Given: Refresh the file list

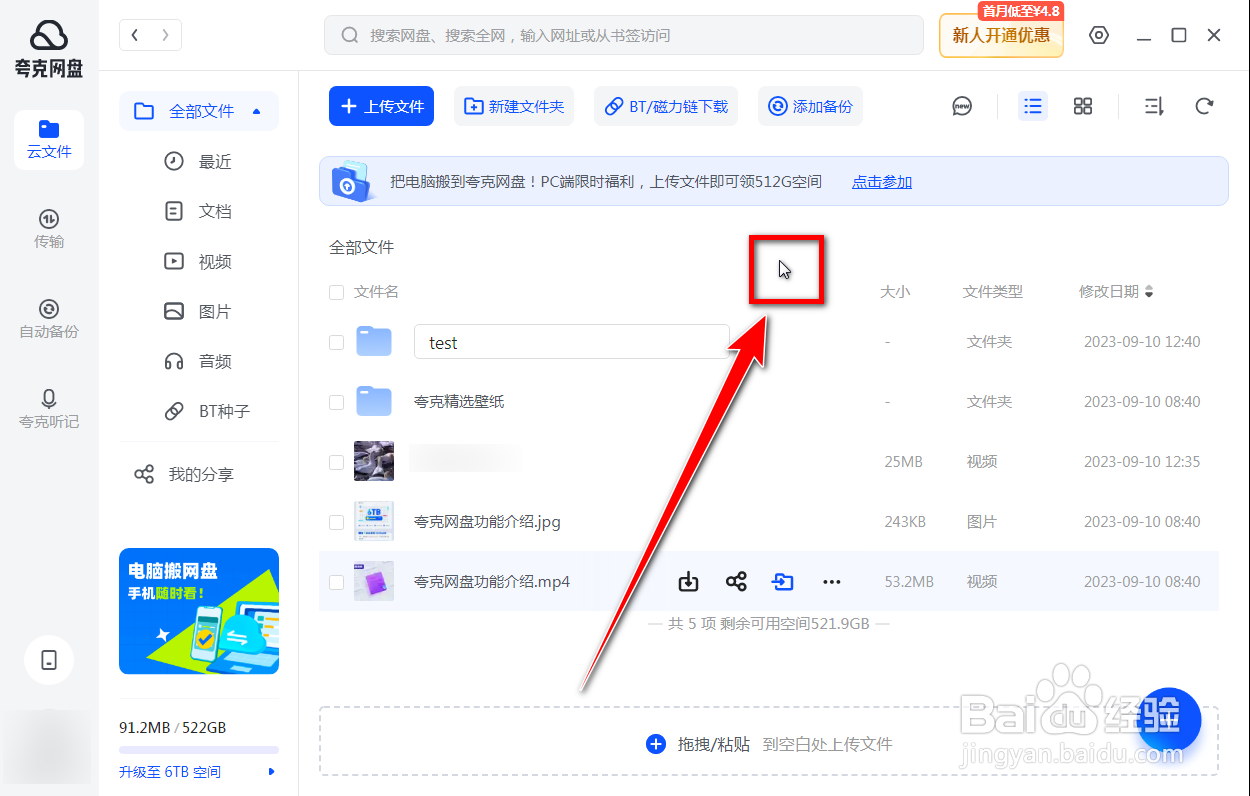Looking at the screenshot, I should 1204,105.
